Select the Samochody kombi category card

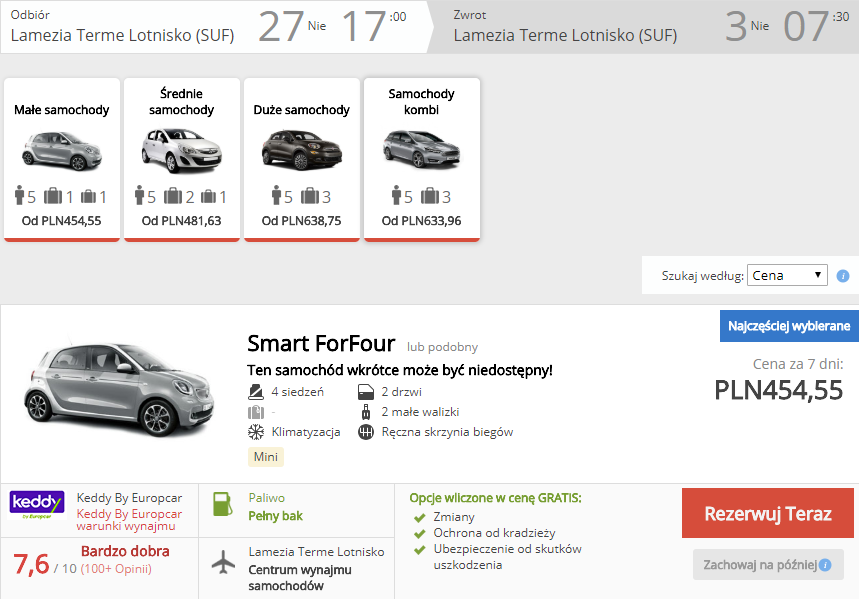tap(422, 159)
